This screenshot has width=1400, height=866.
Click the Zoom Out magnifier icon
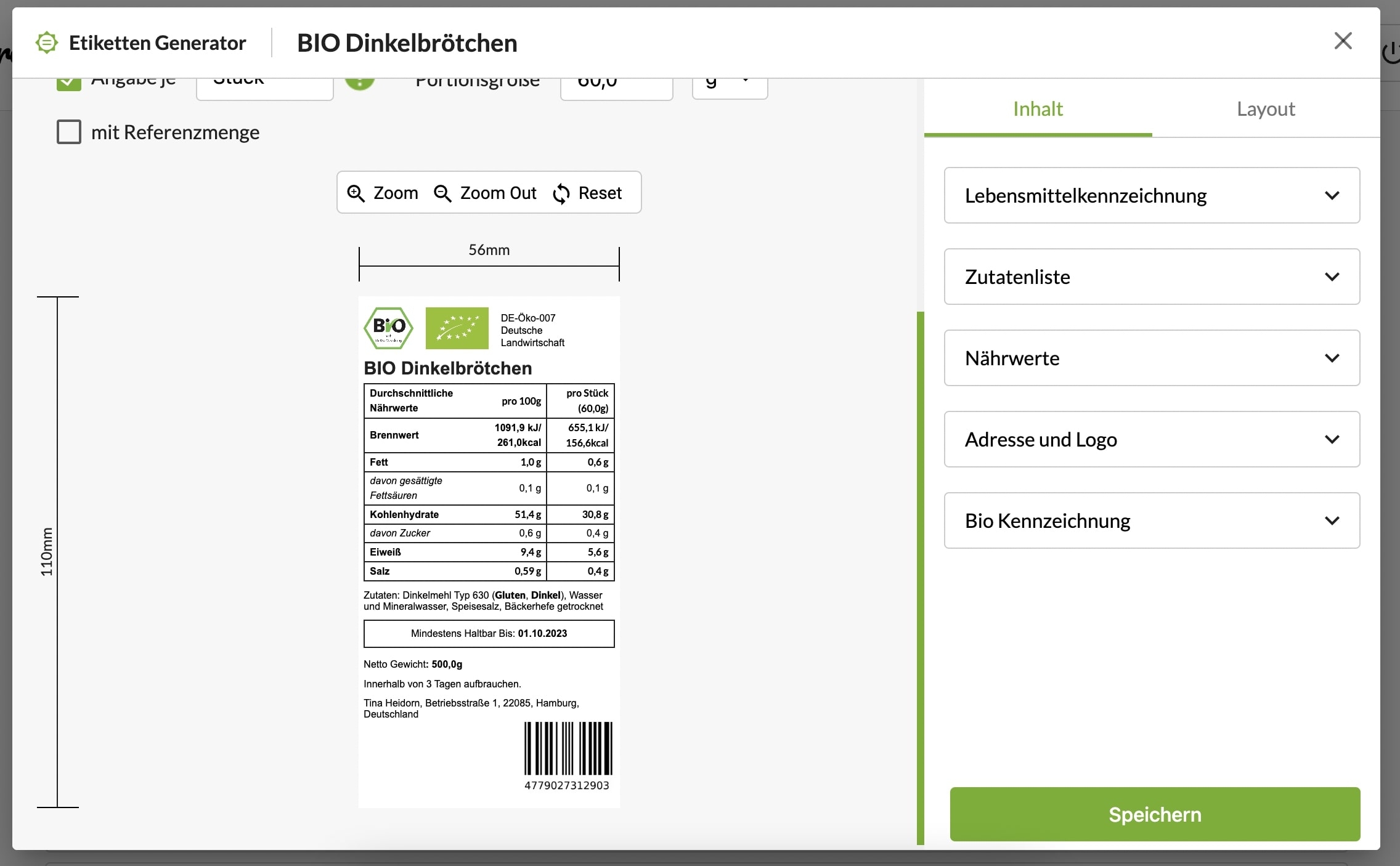(442, 193)
